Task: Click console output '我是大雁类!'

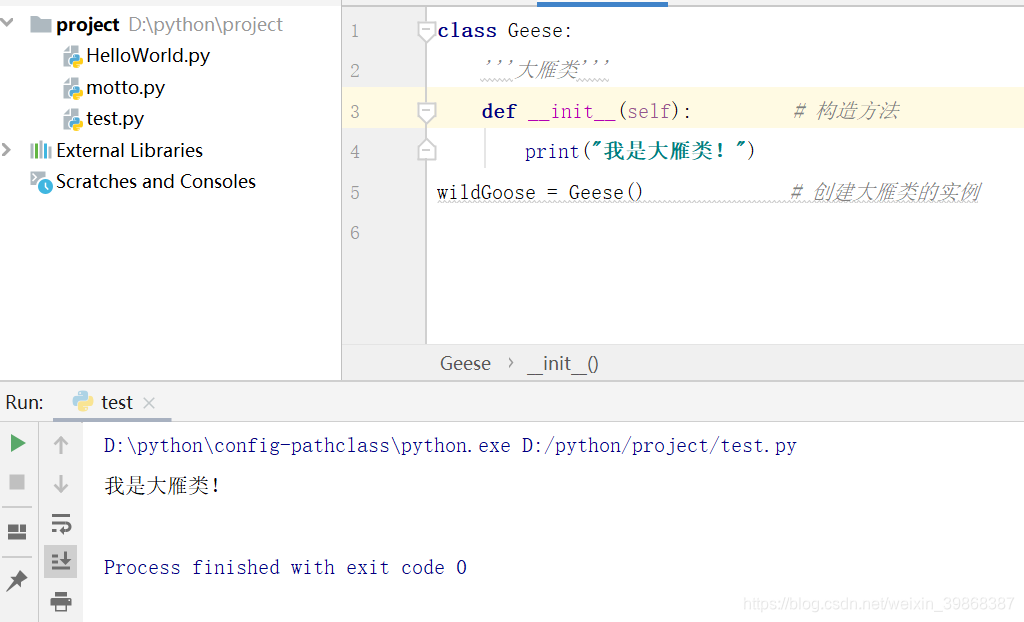Action: coord(163,485)
